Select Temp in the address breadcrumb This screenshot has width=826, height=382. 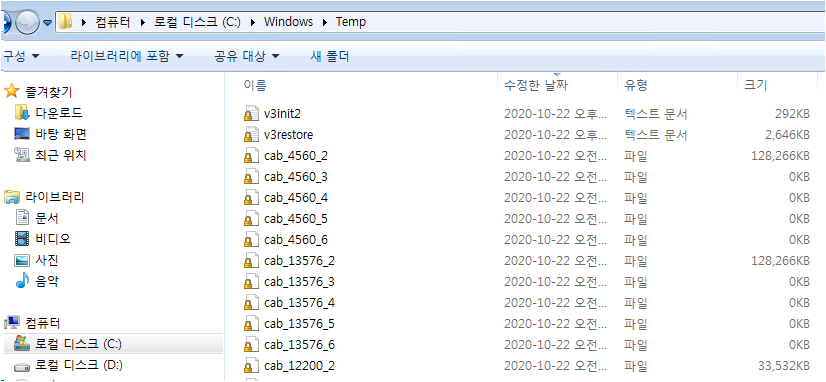tap(350, 22)
